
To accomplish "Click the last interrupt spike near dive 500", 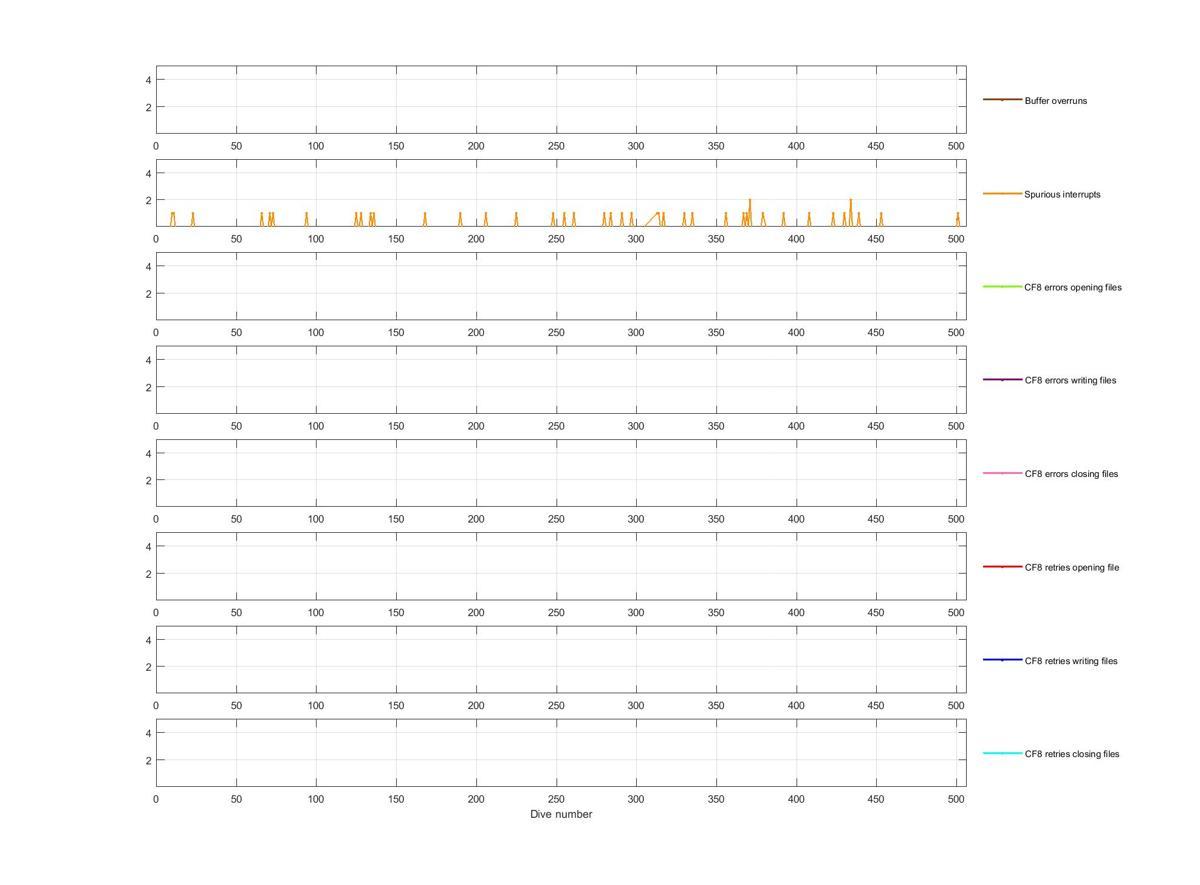I will pyautogui.click(x=957, y=219).
